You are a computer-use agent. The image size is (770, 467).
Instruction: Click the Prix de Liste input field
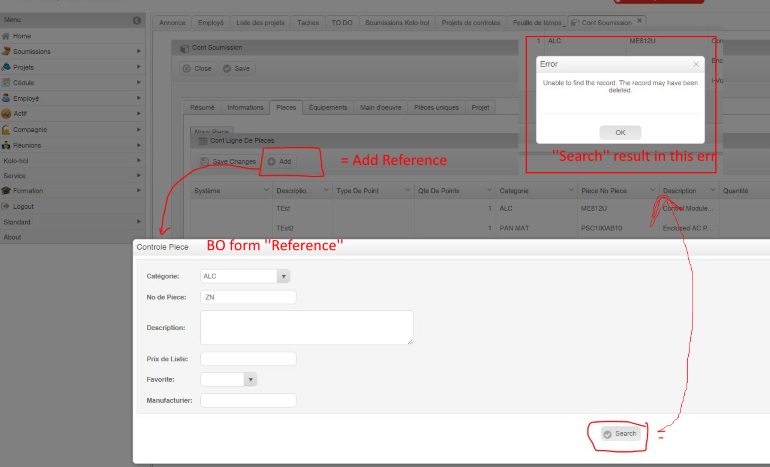pos(248,359)
